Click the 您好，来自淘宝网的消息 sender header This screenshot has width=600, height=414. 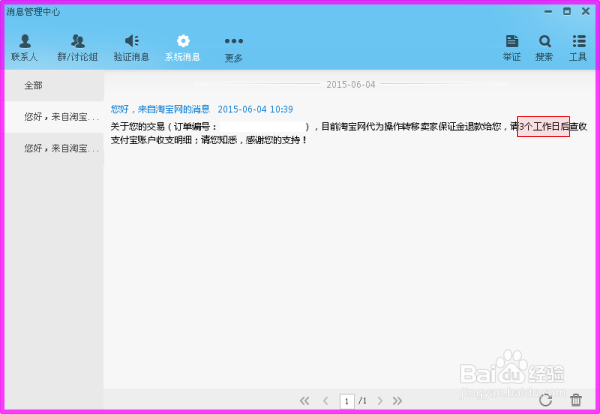160,109
